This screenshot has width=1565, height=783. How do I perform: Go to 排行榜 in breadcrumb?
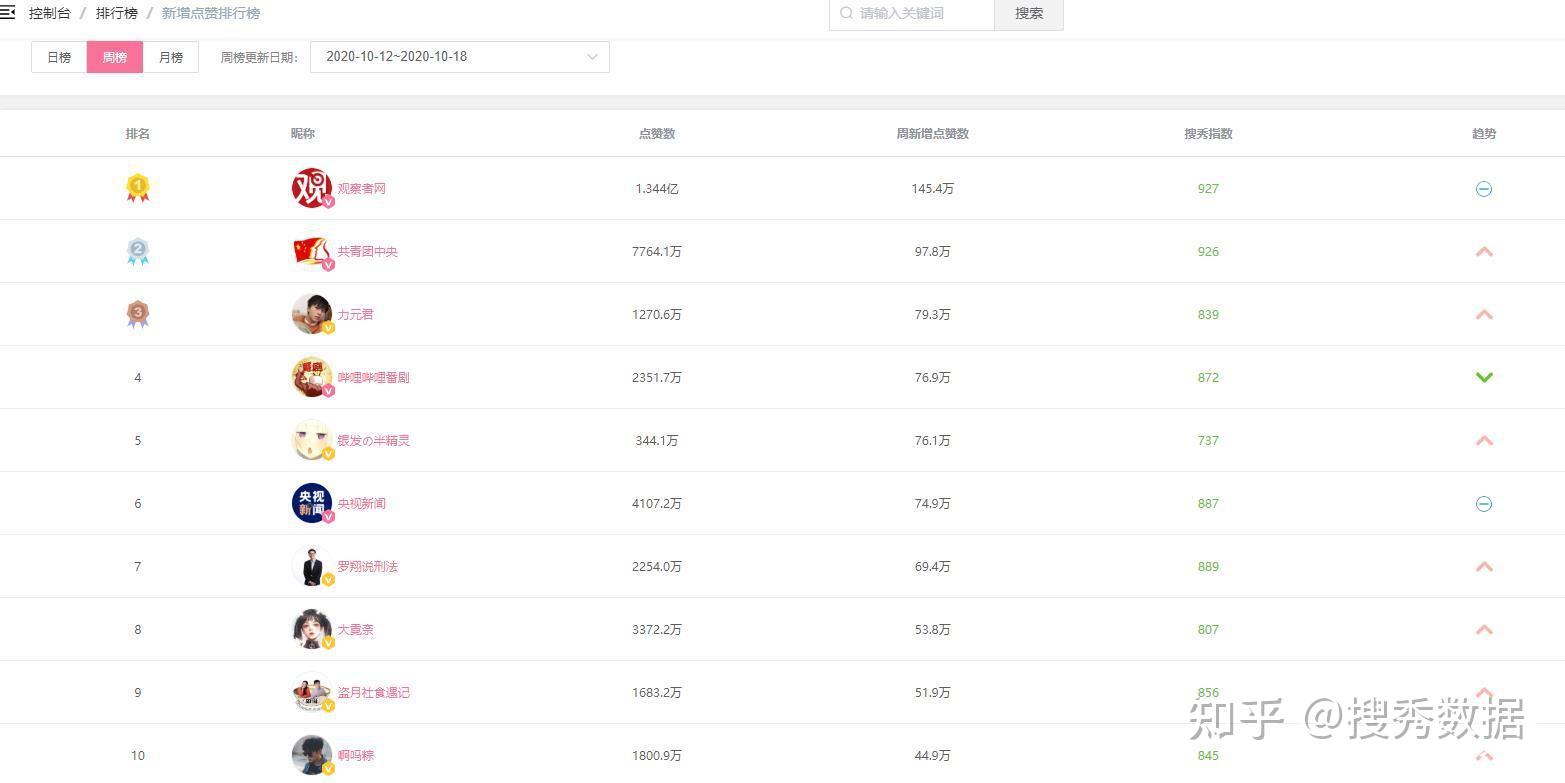point(117,13)
